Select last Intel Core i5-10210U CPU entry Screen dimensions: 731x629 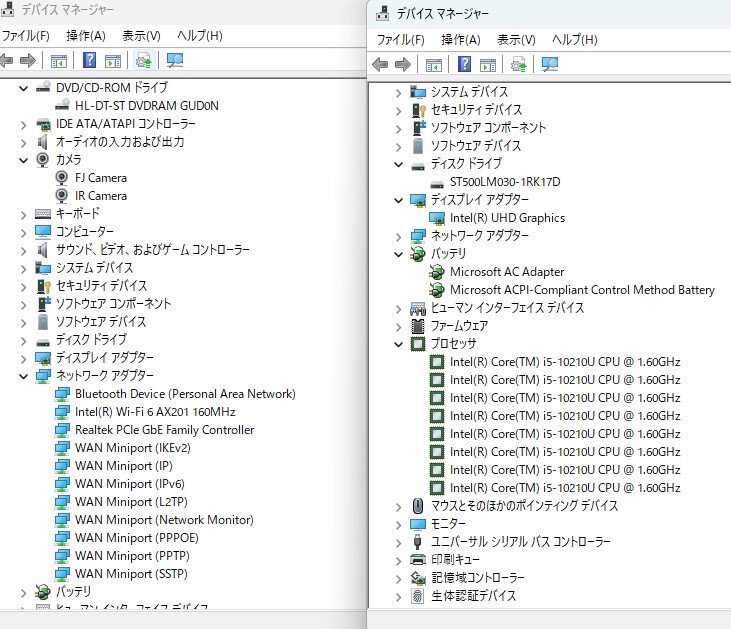565,488
